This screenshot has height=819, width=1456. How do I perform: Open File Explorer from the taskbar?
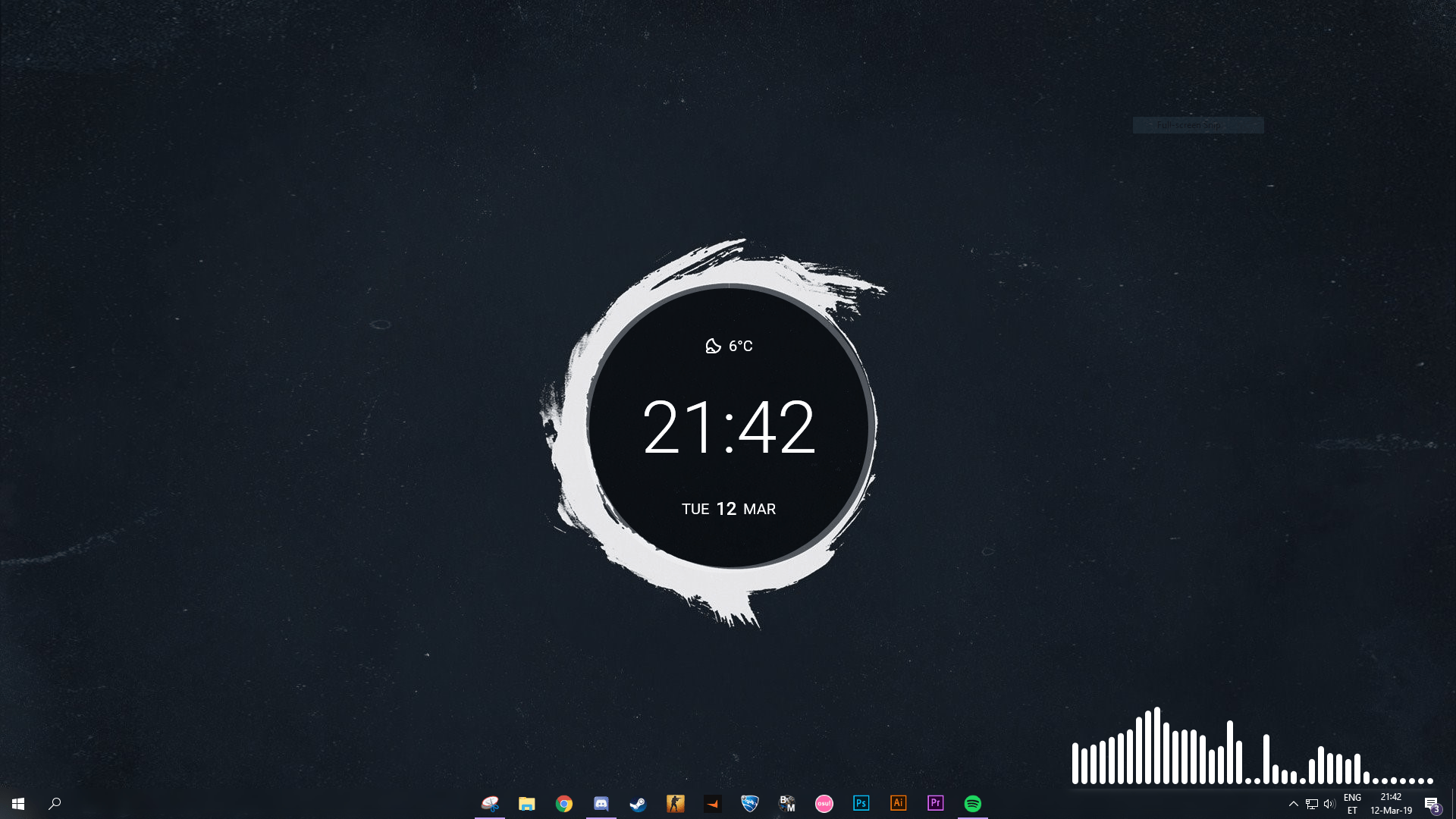pos(527,803)
